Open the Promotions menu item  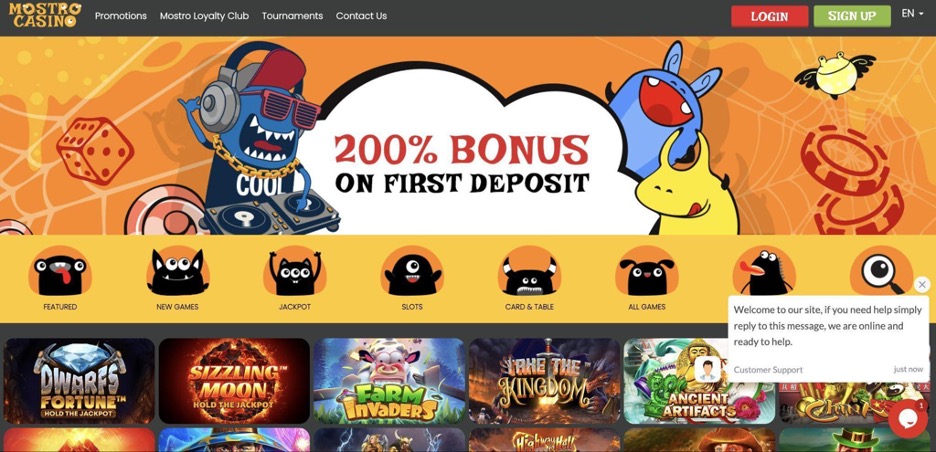pyautogui.click(x=121, y=16)
